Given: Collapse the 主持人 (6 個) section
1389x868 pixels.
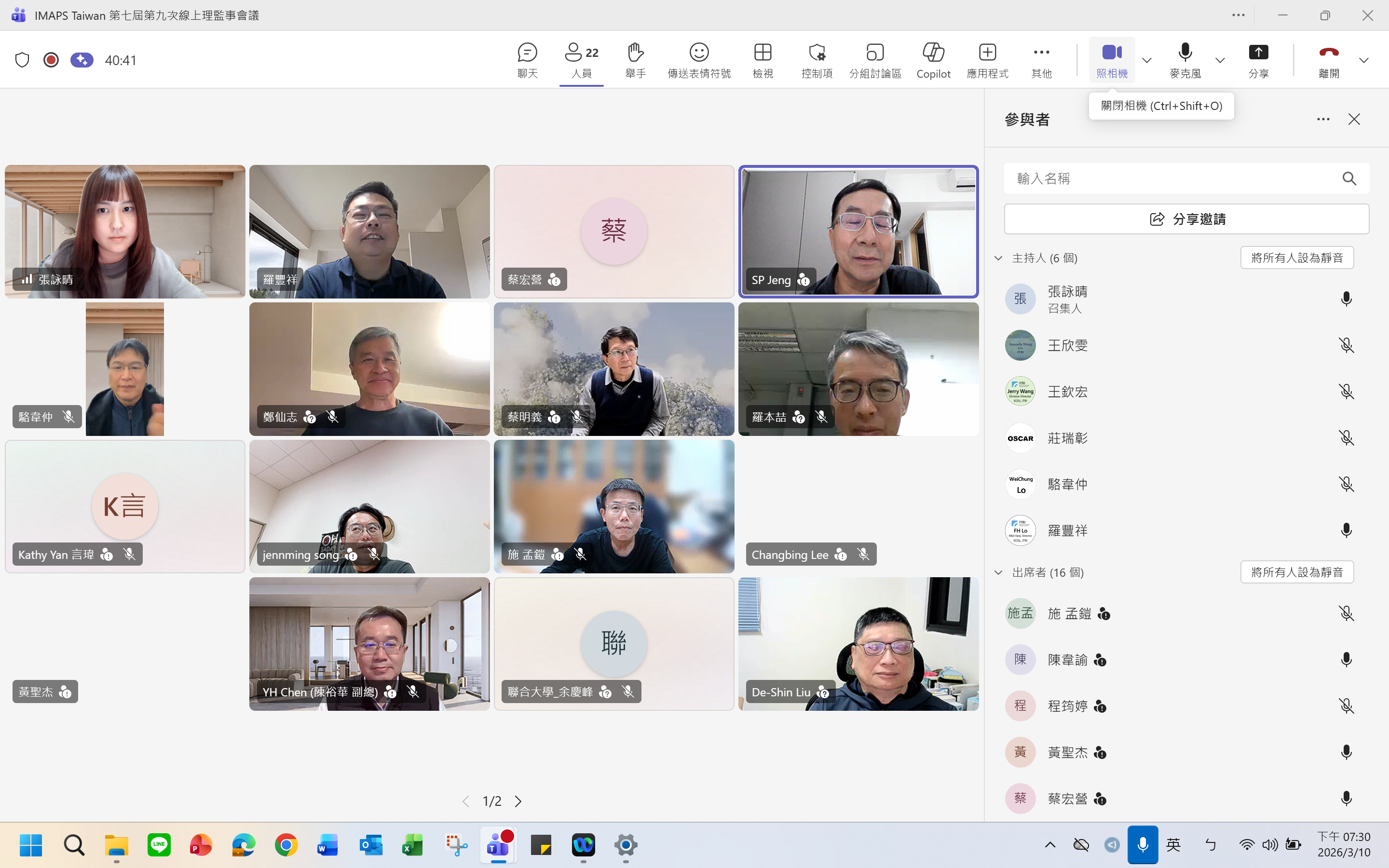Looking at the screenshot, I should click(998, 258).
